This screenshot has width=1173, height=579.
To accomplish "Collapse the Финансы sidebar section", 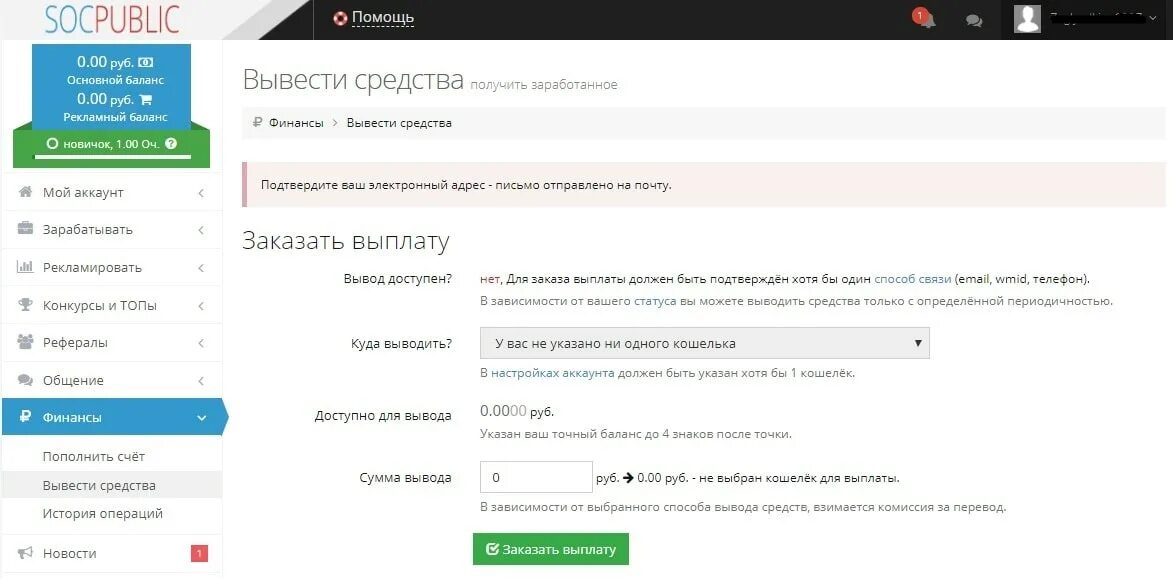I will [x=112, y=417].
